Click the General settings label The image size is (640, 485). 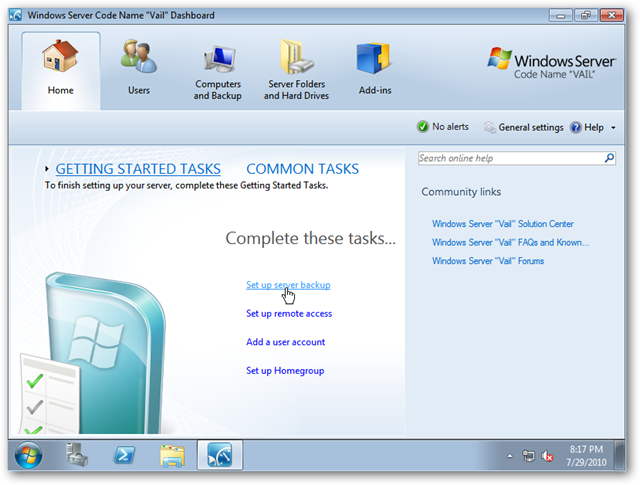[x=531, y=127]
